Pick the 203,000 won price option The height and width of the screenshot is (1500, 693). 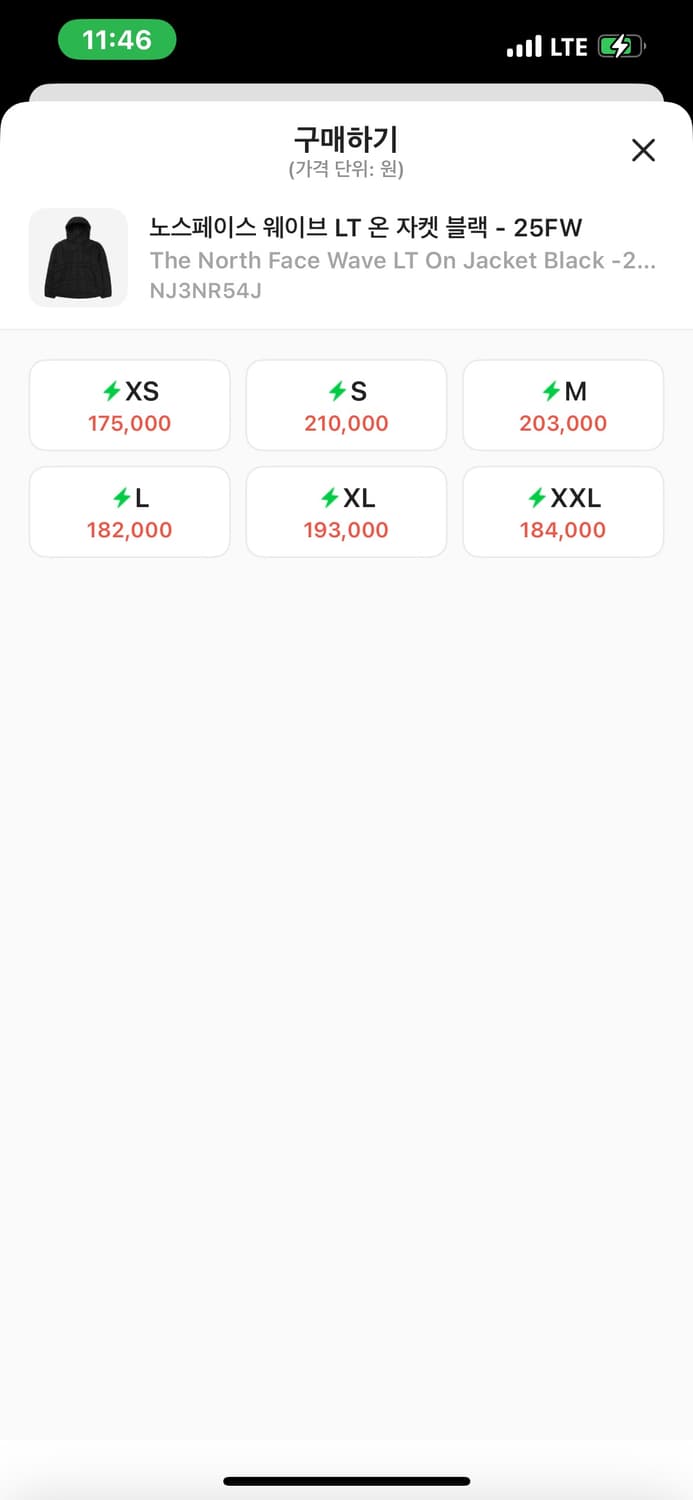coord(563,423)
